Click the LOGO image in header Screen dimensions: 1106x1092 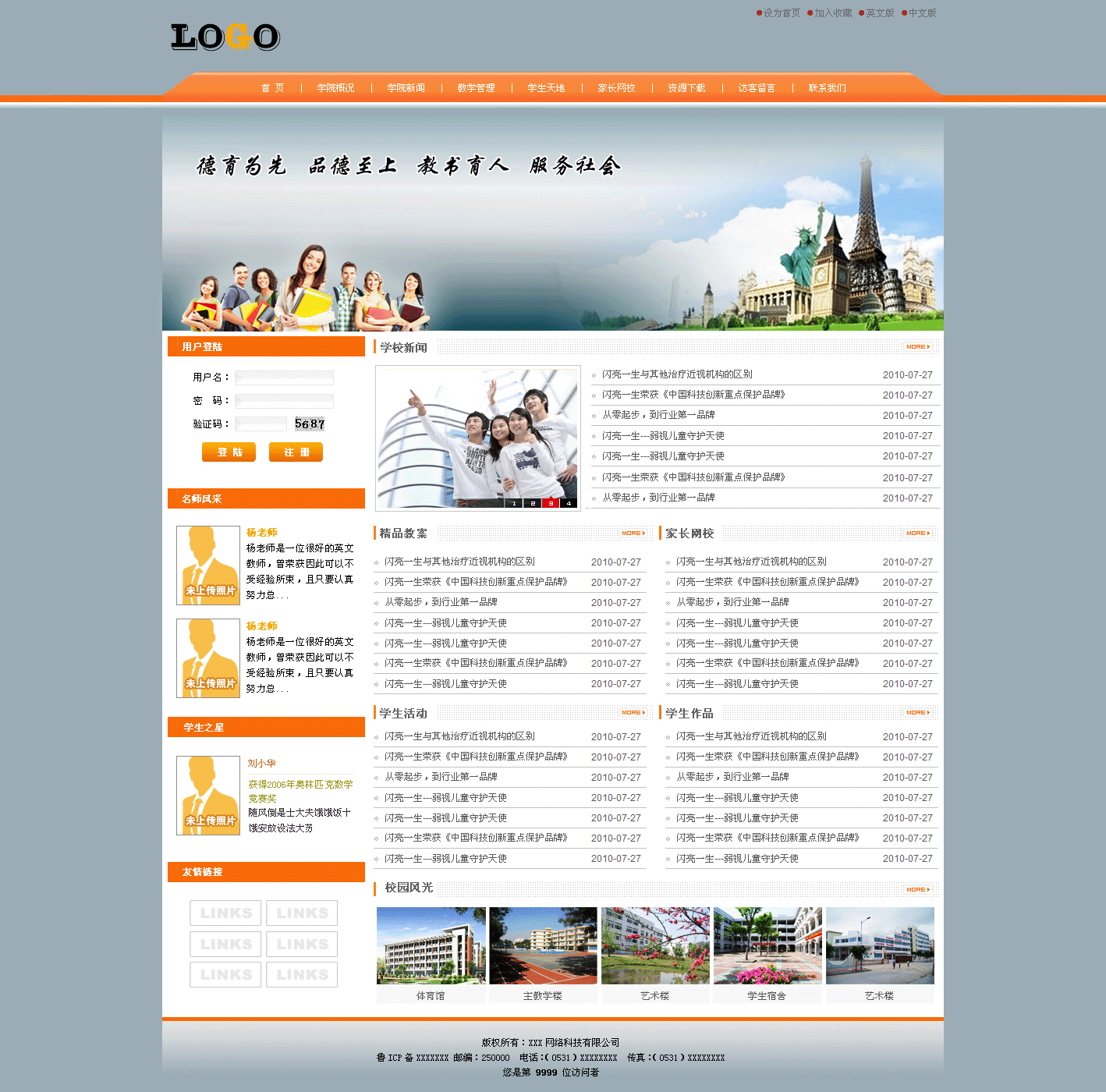[225, 37]
